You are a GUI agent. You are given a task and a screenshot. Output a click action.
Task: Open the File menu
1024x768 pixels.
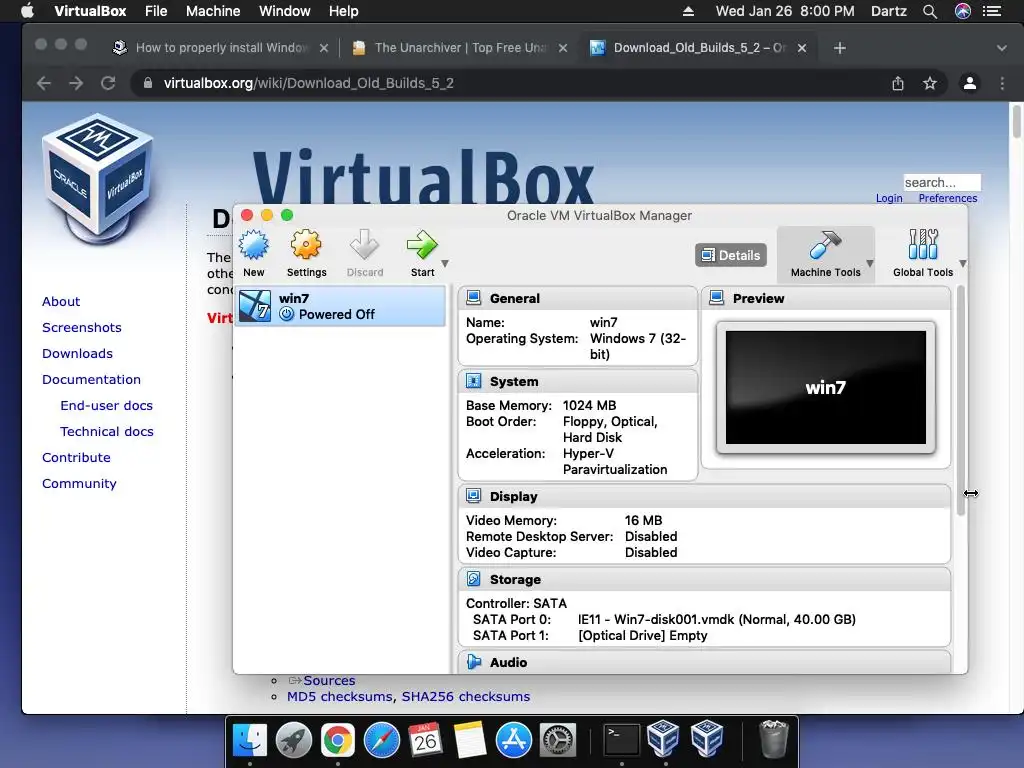tap(156, 11)
